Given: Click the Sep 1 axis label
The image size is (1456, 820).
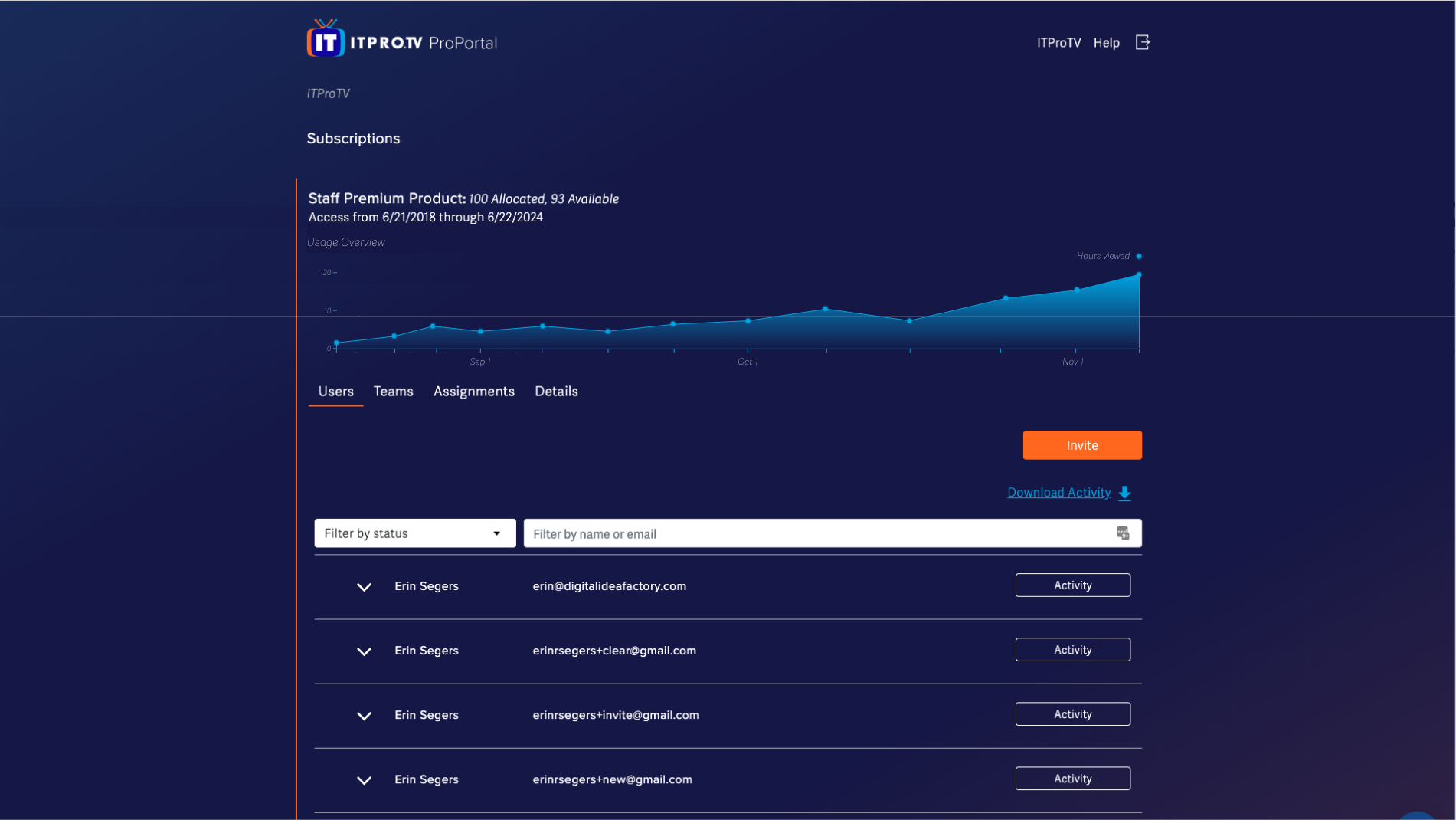Looking at the screenshot, I should click(480, 362).
